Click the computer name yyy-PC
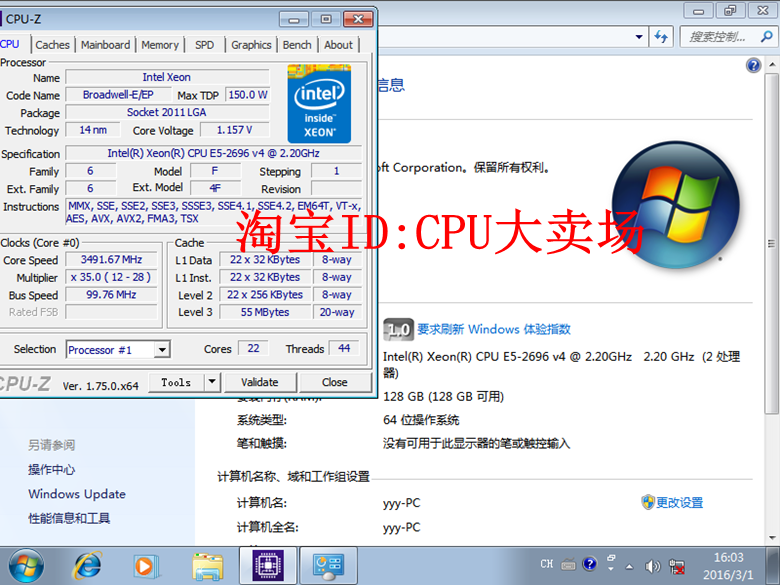 (401, 503)
